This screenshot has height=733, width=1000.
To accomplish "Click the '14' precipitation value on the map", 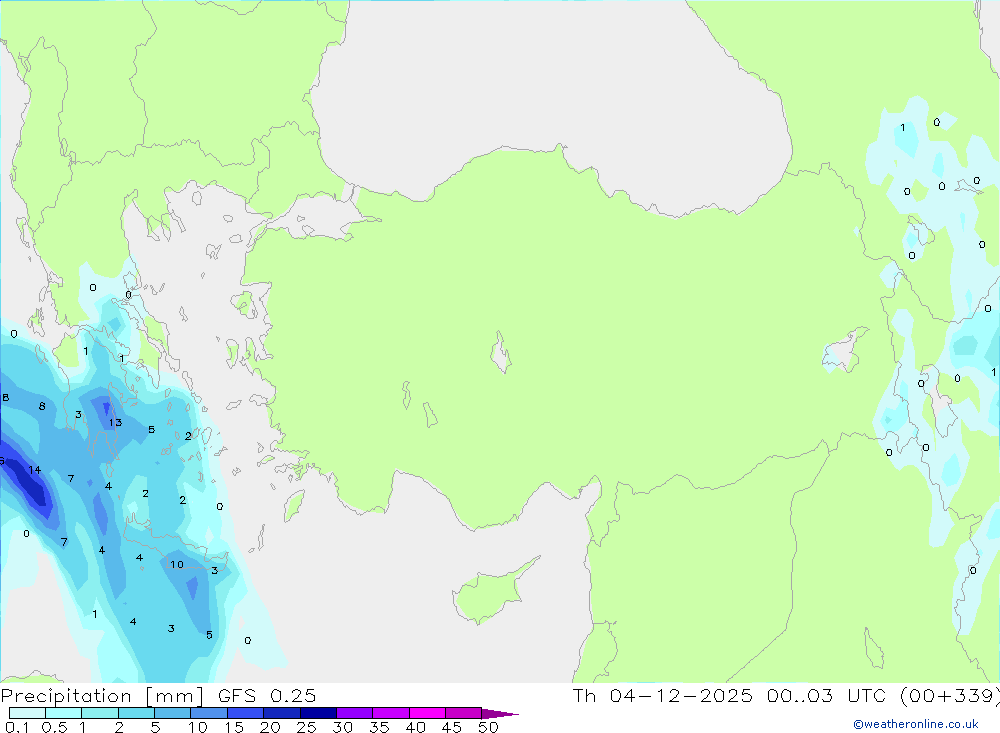I will pos(34,470).
